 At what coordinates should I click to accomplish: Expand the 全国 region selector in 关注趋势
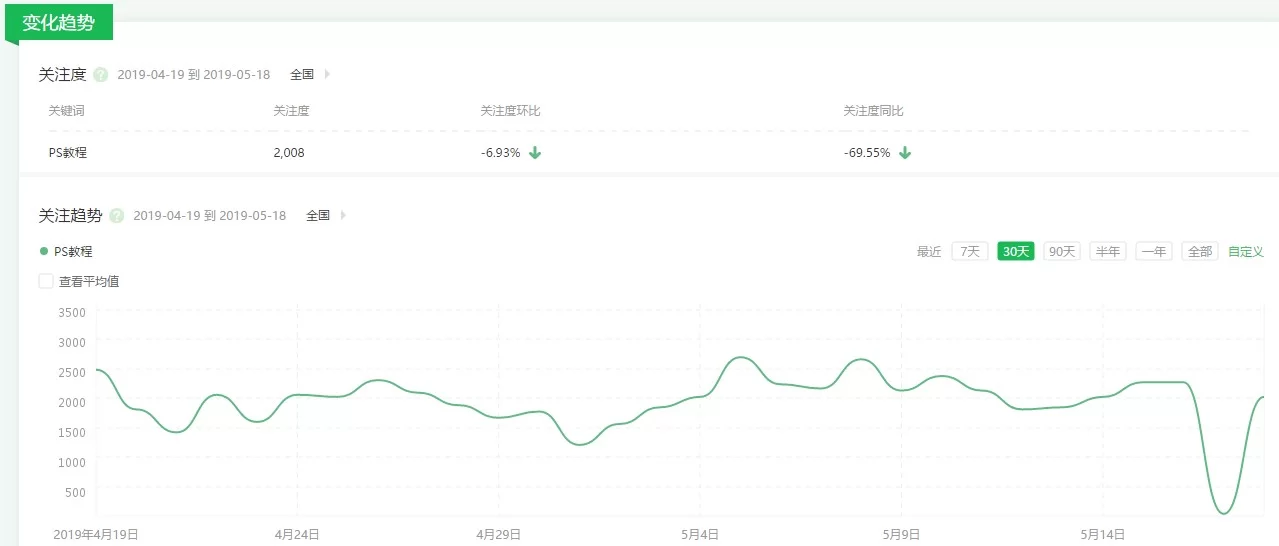point(326,215)
